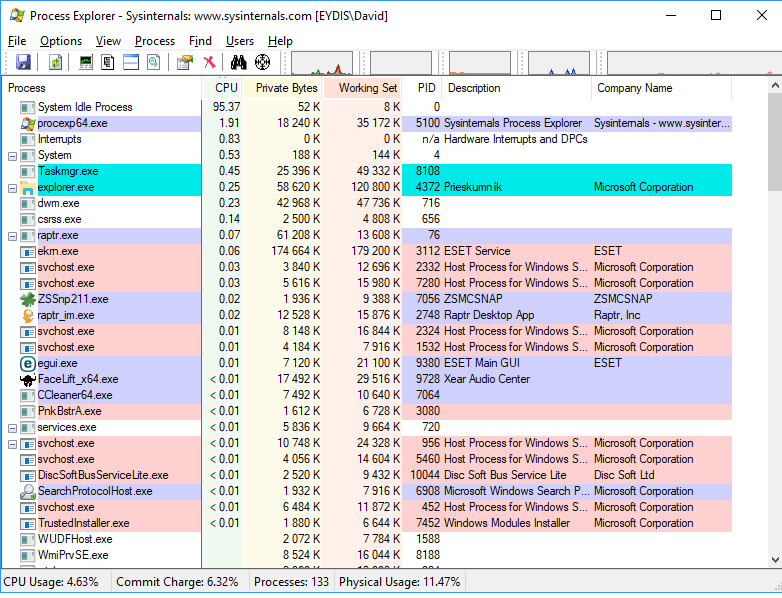This screenshot has height=598, width=782.
Task: Select the WmiPrvSE.exe process row
Action: pyautogui.click(x=368, y=555)
